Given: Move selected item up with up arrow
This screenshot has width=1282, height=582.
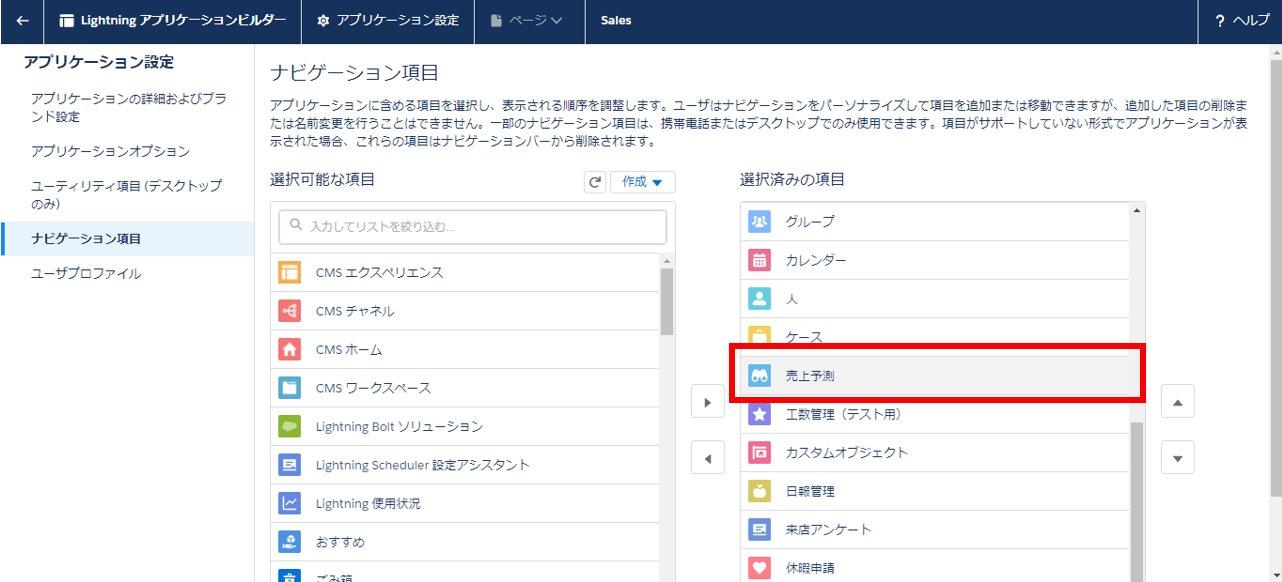Looking at the screenshot, I should tap(1177, 402).
